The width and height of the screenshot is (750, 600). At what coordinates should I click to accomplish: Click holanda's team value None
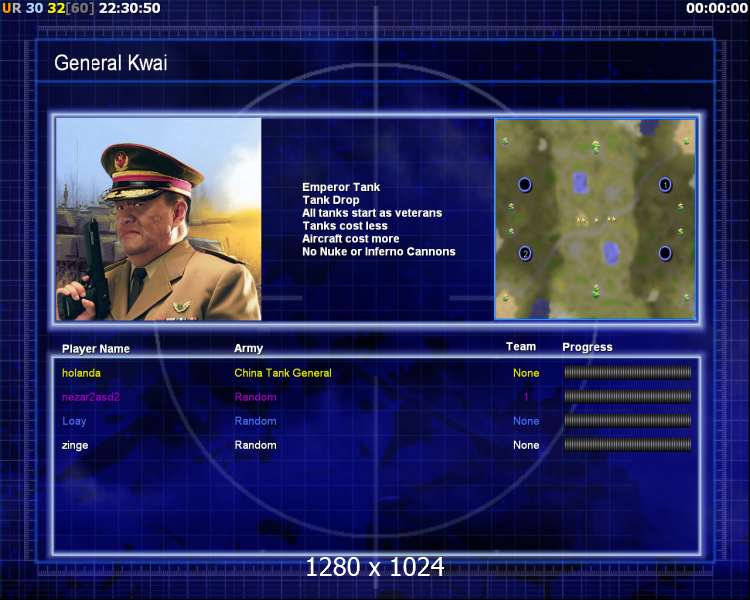coord(526,373)
